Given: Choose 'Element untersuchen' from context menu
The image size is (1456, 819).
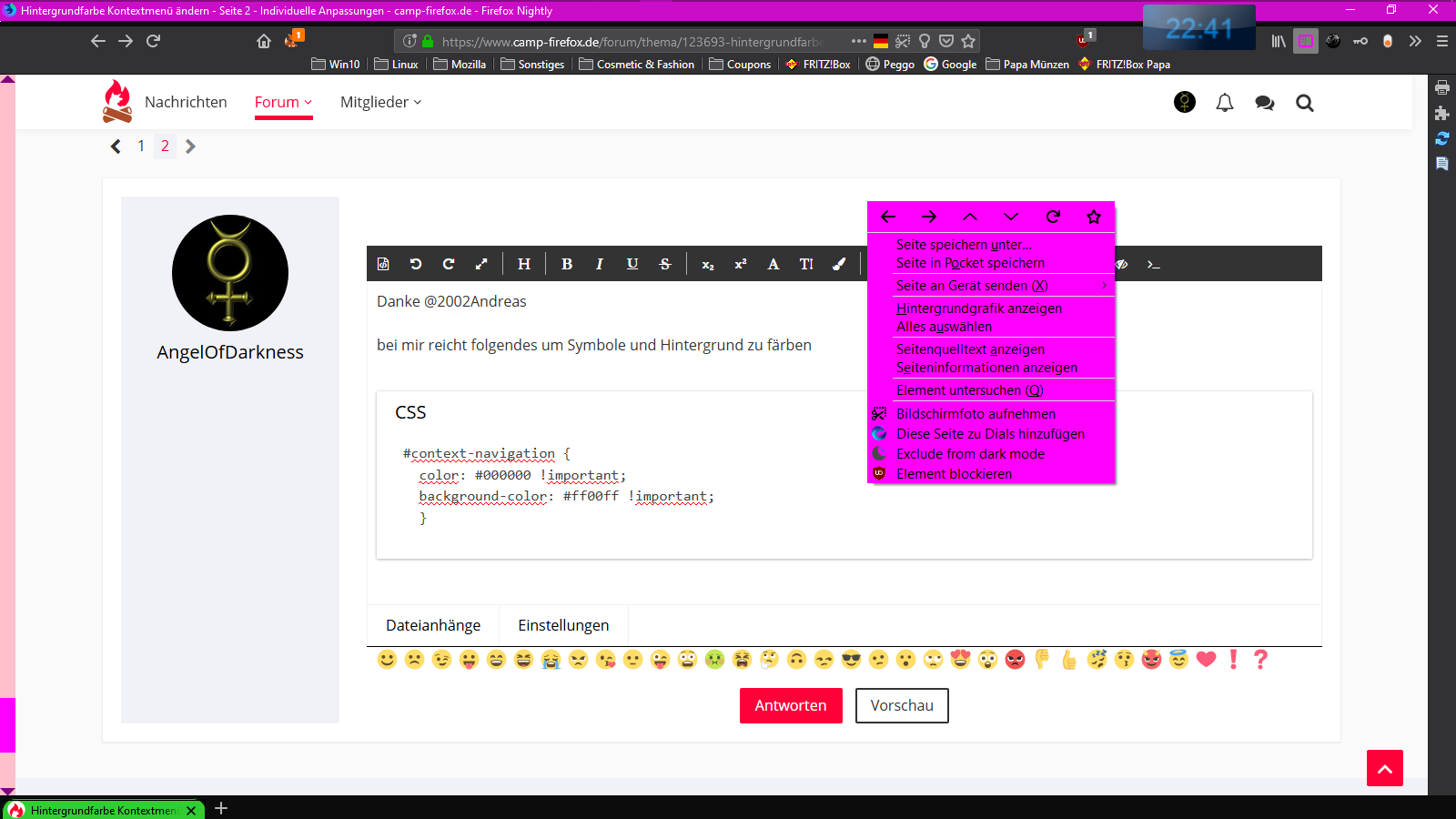Looking at the screenshot, I should pyautogui.click(x=969, y=390).
